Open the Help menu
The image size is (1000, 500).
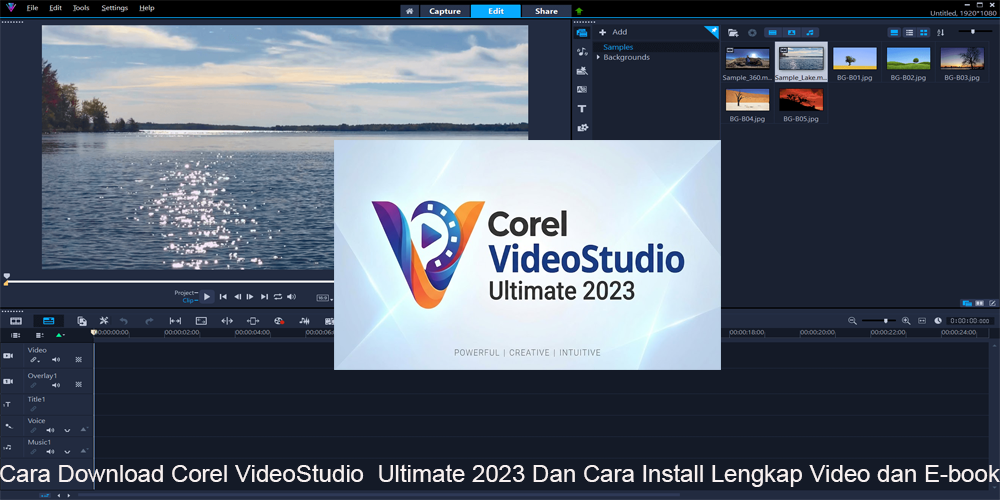[147, 8]
